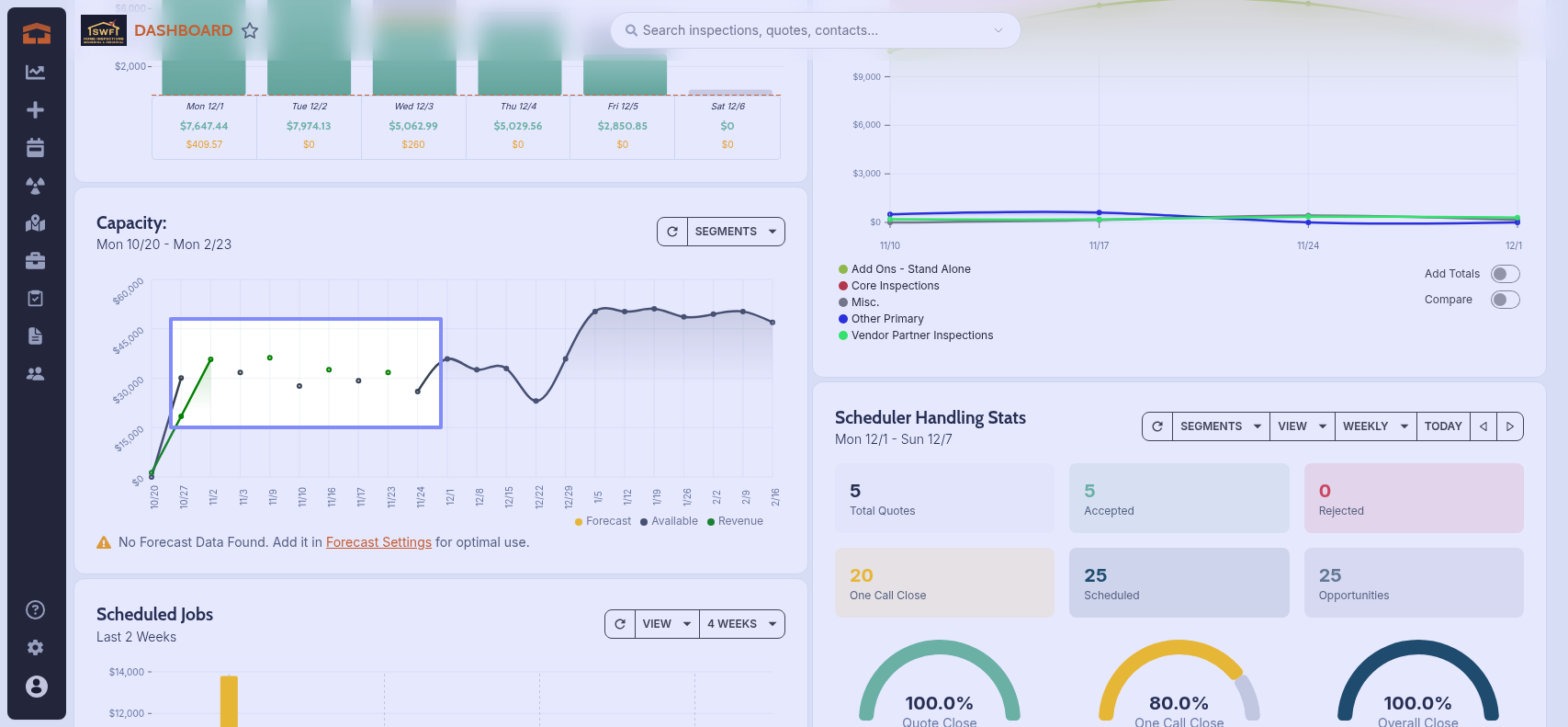Viewport: 1568px width, 727px height.
Task: Toggle Vendor Partner Inspections legend series
Action: (x=921, y=335)
